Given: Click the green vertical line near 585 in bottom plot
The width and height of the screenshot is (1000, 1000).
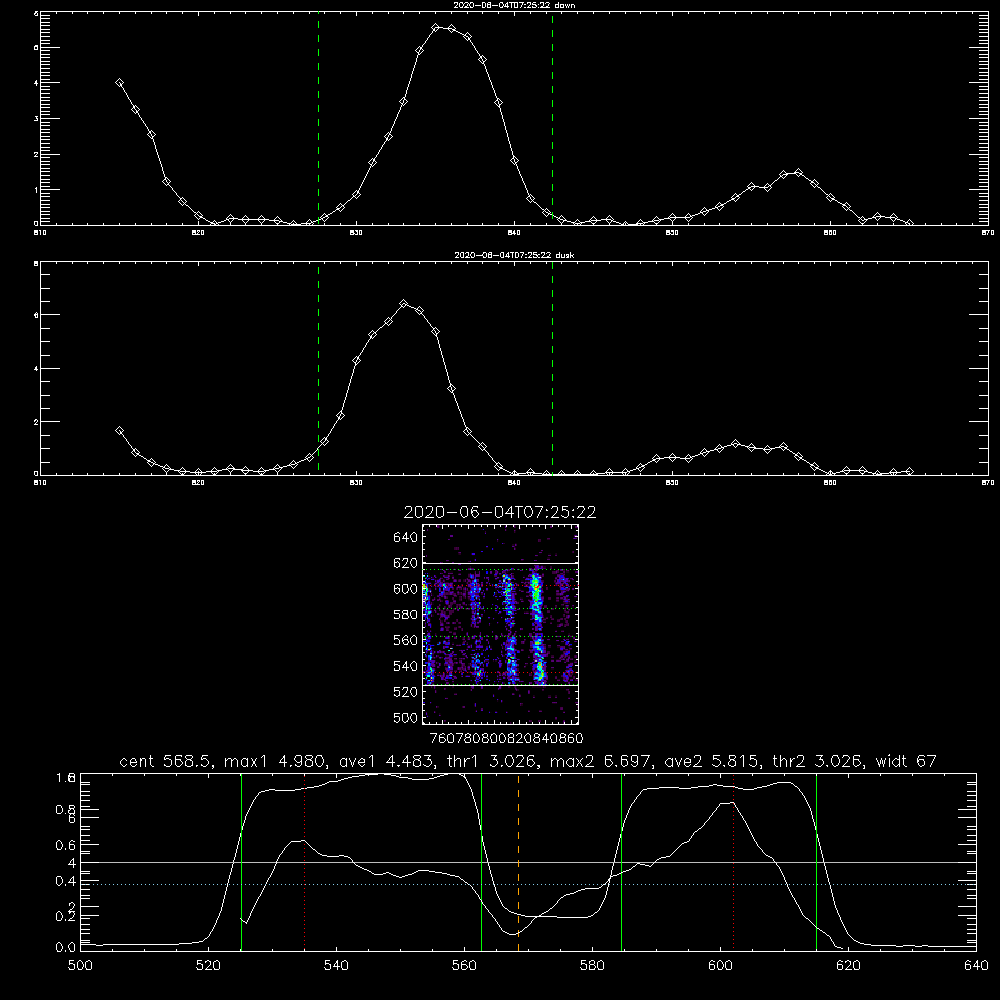Looking at the screenshot, I should (x=621, y=862).
